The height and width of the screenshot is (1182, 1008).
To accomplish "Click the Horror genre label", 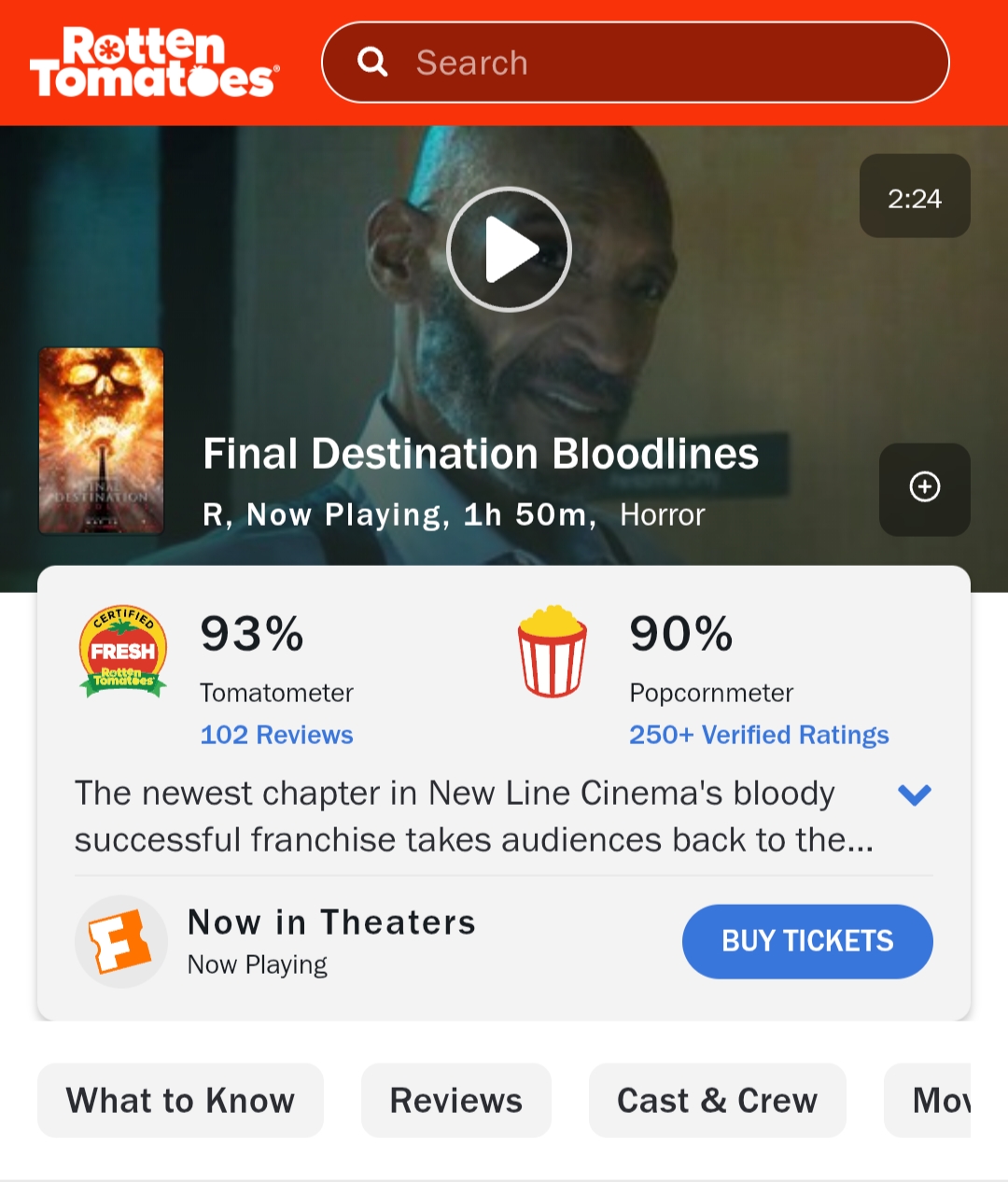I will coord(663,514).
